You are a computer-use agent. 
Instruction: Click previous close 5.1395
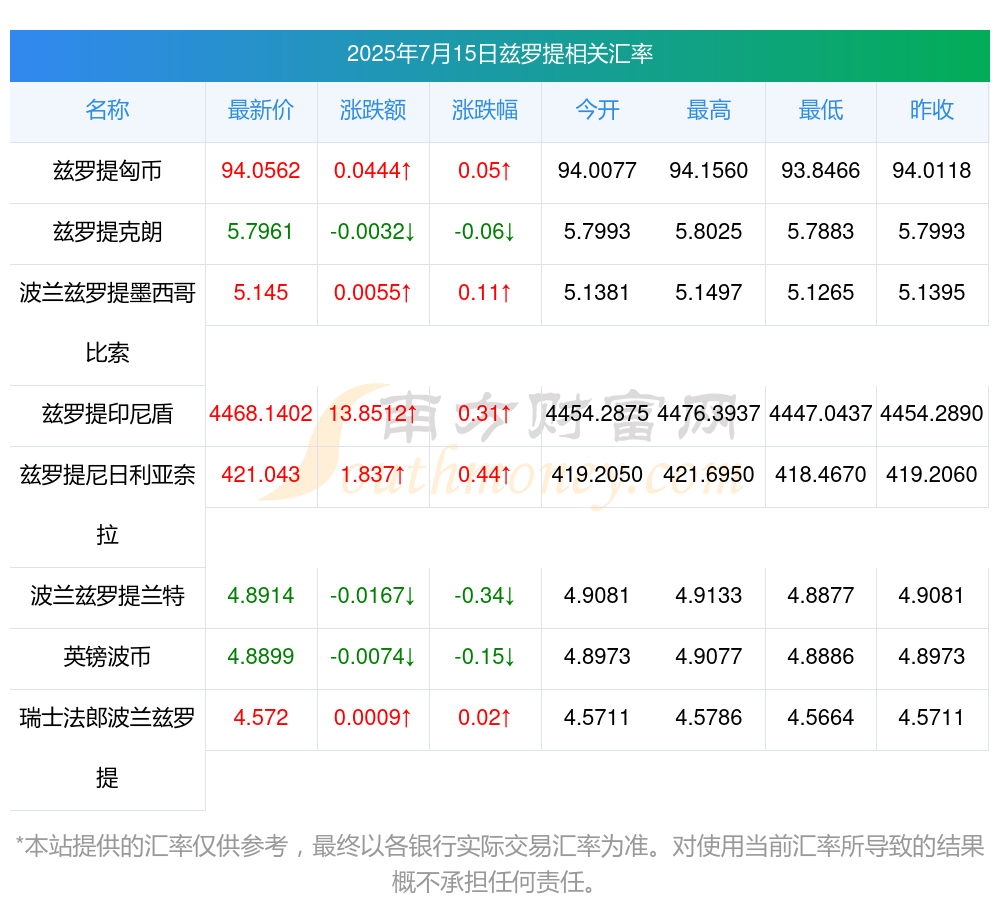932,292
